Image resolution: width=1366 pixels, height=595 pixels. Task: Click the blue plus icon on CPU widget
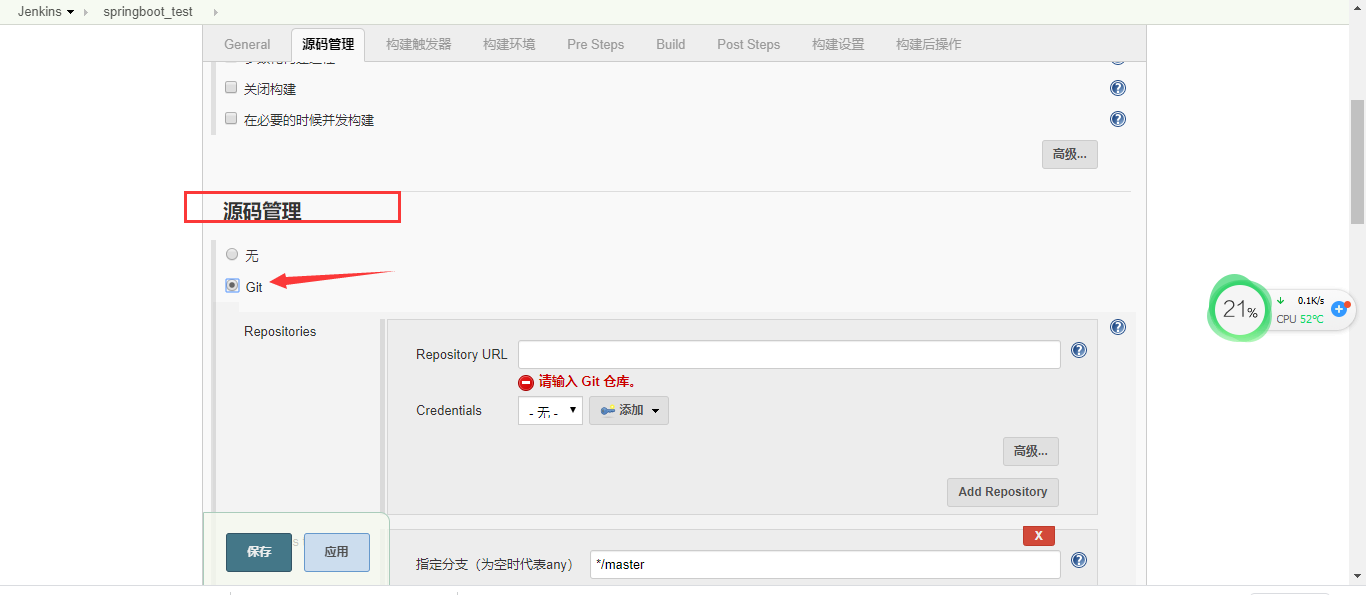point(1339,309)
